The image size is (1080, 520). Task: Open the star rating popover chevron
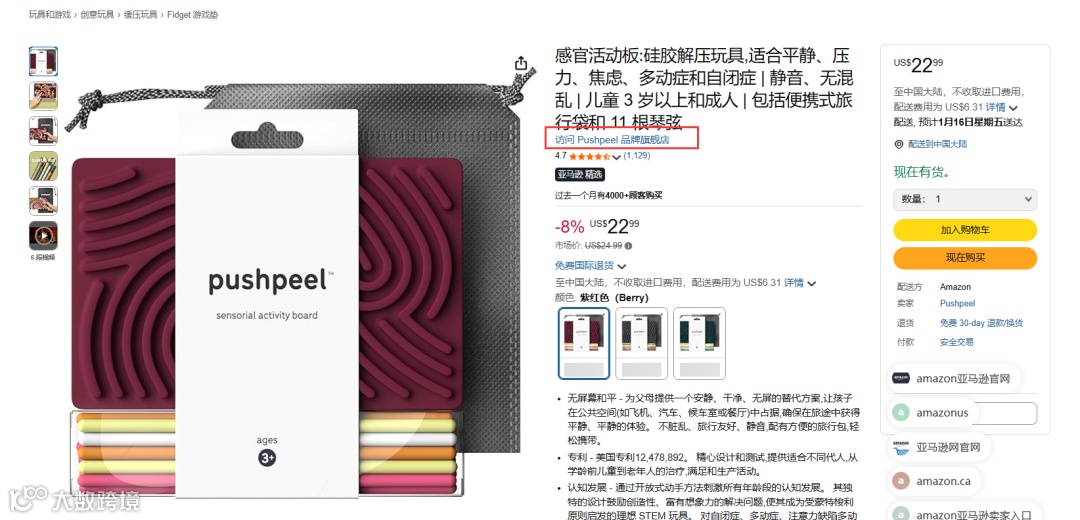coord(616,157)
